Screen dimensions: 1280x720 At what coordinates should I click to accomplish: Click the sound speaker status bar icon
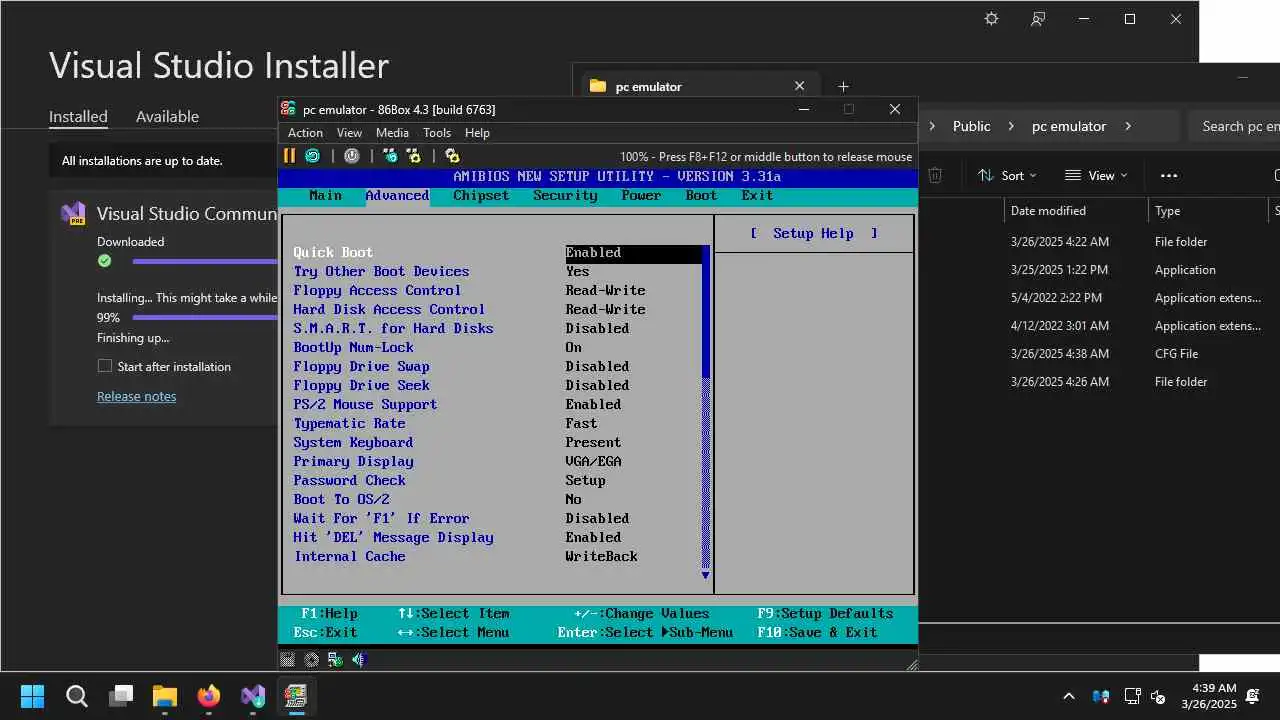(x=359, y=660)
